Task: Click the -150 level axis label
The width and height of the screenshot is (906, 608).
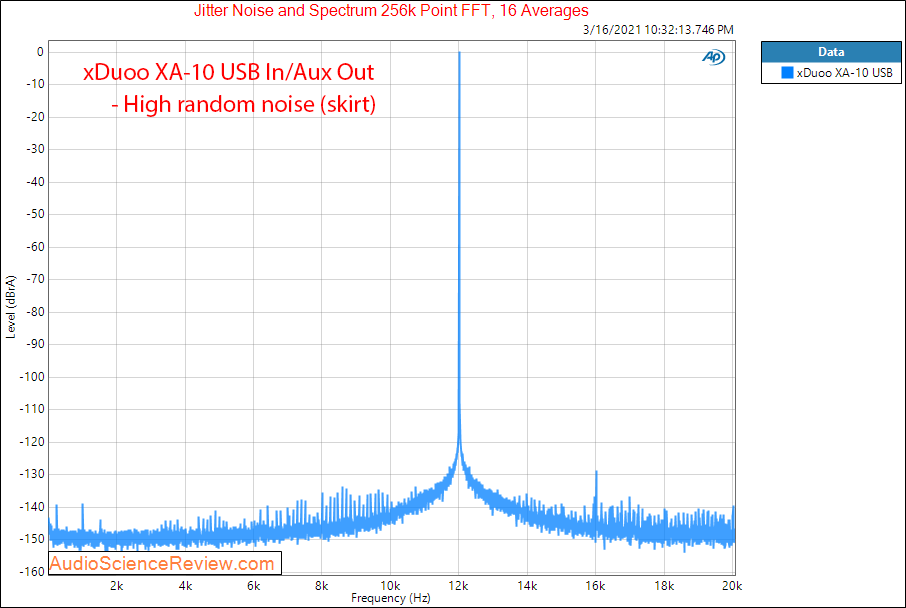Action: [32, 539]
